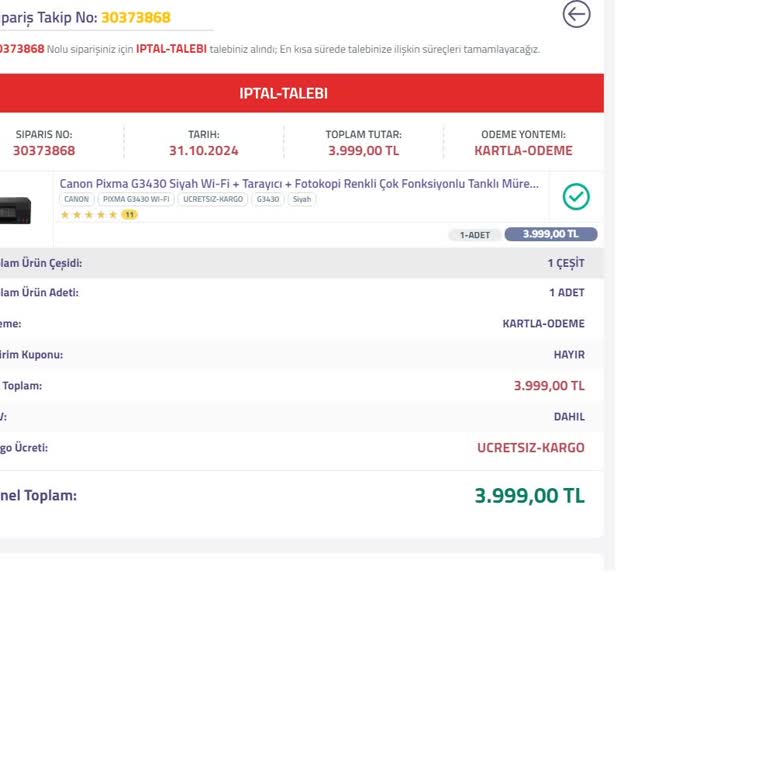
Task: Select the Siyah tag
Action: (302, 199)
